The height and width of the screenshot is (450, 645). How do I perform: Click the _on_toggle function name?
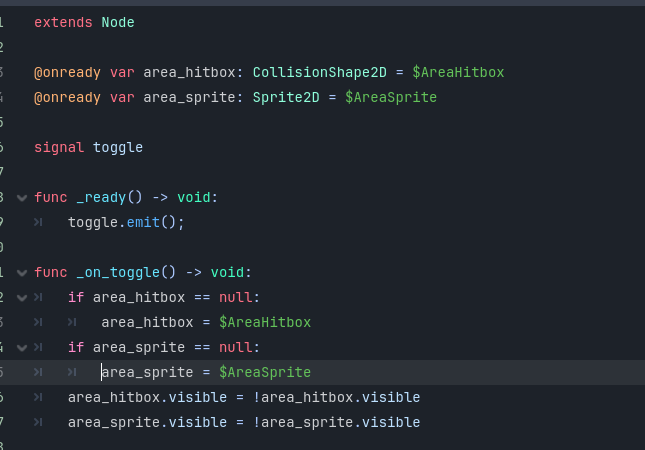click(118, 273)
